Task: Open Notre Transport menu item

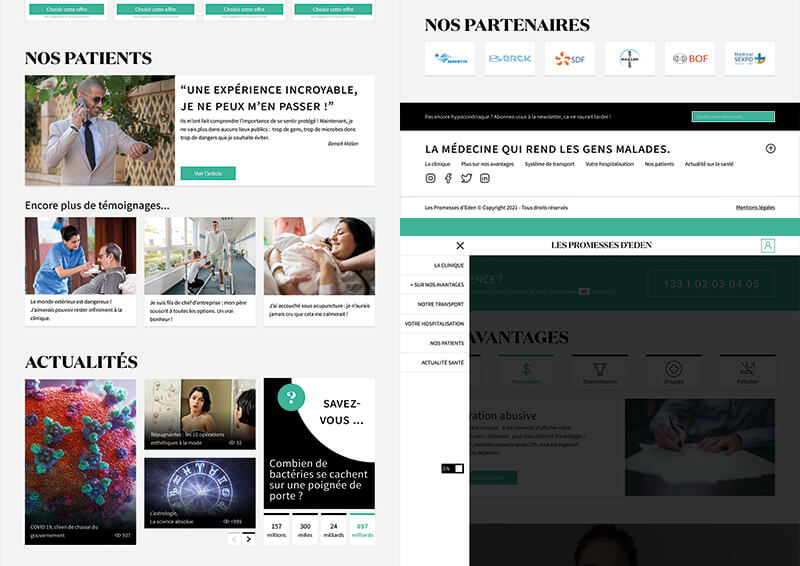Action: pos(440,304)
